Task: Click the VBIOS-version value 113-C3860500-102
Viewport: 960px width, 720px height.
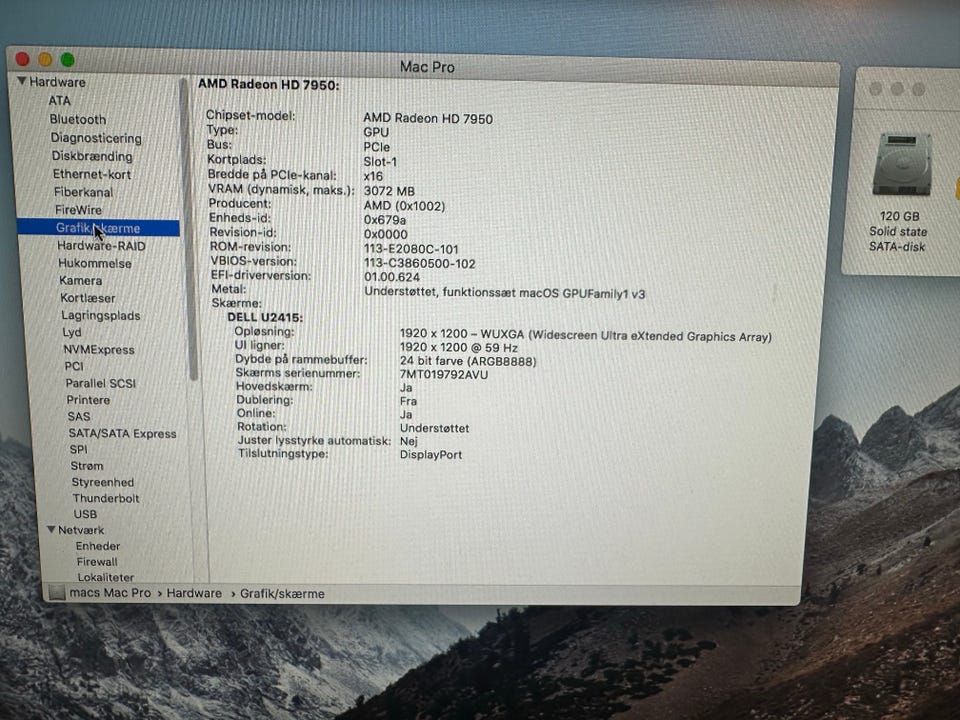Action: click(x=419, y=264)
